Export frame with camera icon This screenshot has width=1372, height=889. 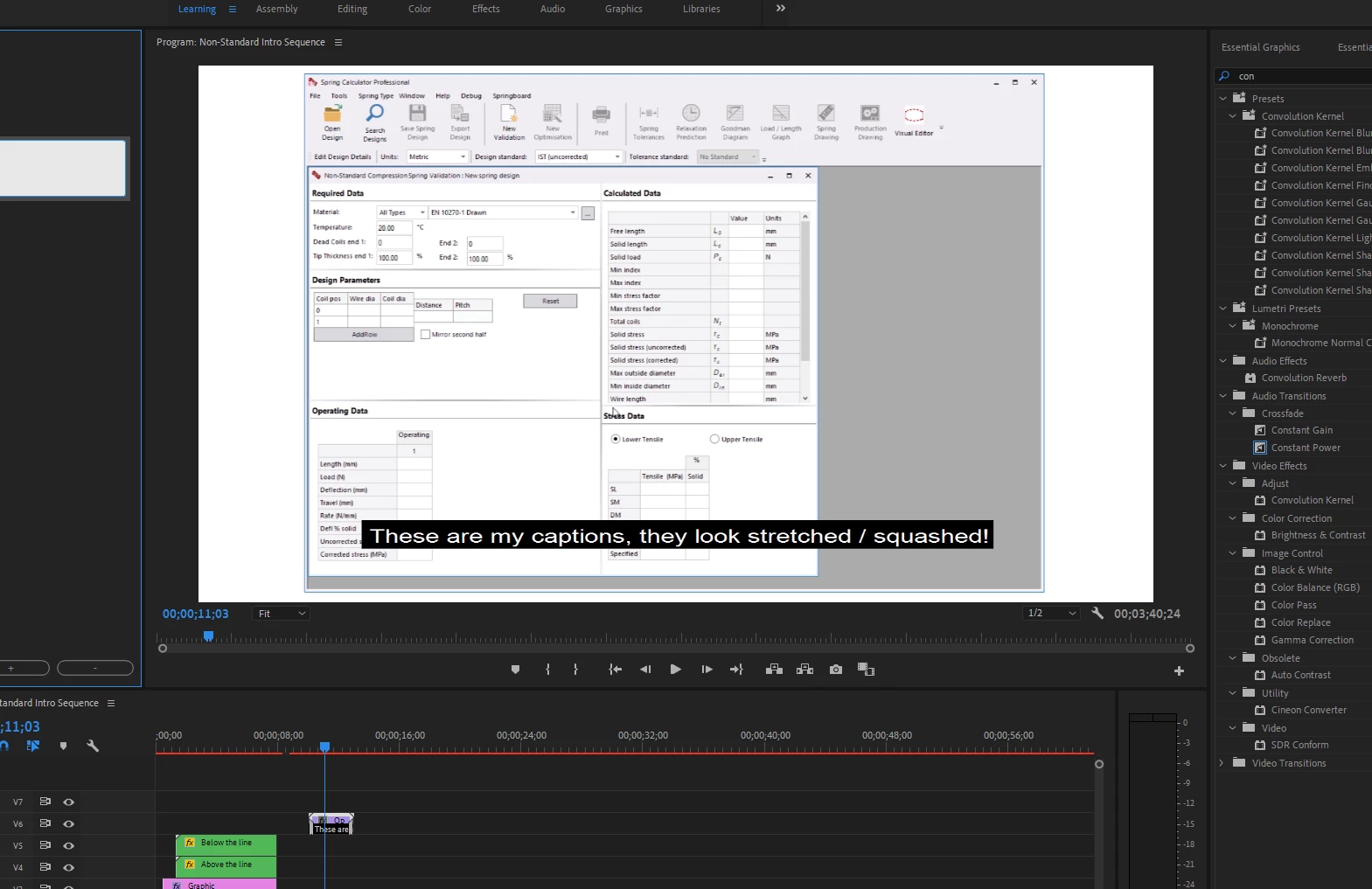836,670
